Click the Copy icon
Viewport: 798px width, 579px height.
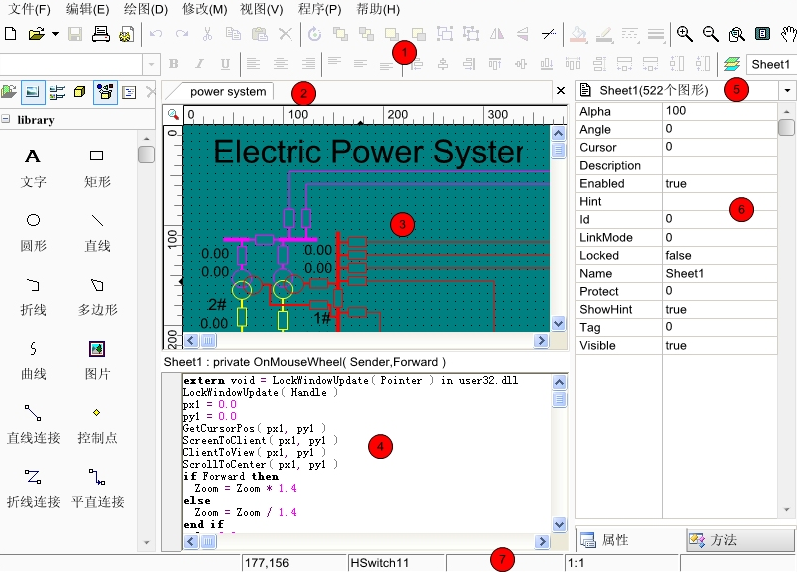233,34
